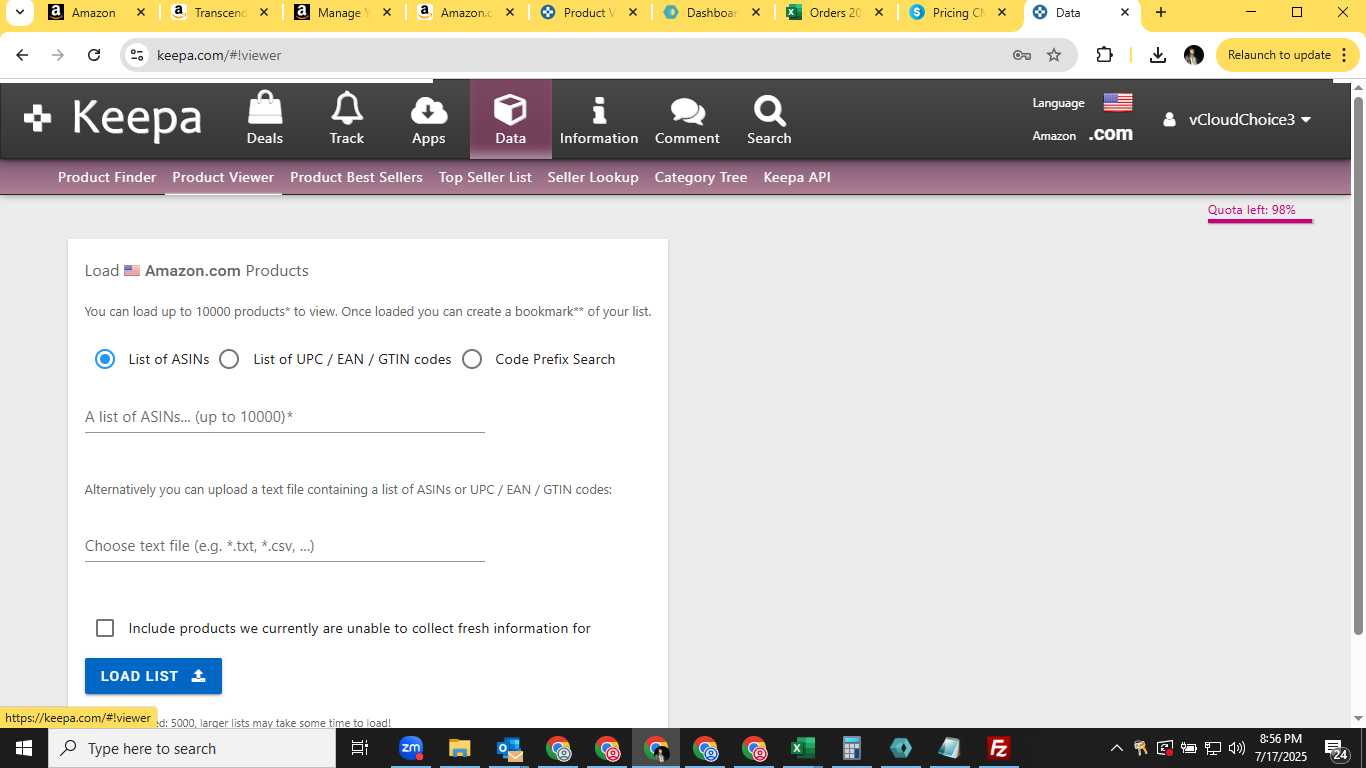Image resolution: width=1366 pixels, height=768 pixels.
Task: Click the US flag Language icon
Action: (x=1118, y=102)
